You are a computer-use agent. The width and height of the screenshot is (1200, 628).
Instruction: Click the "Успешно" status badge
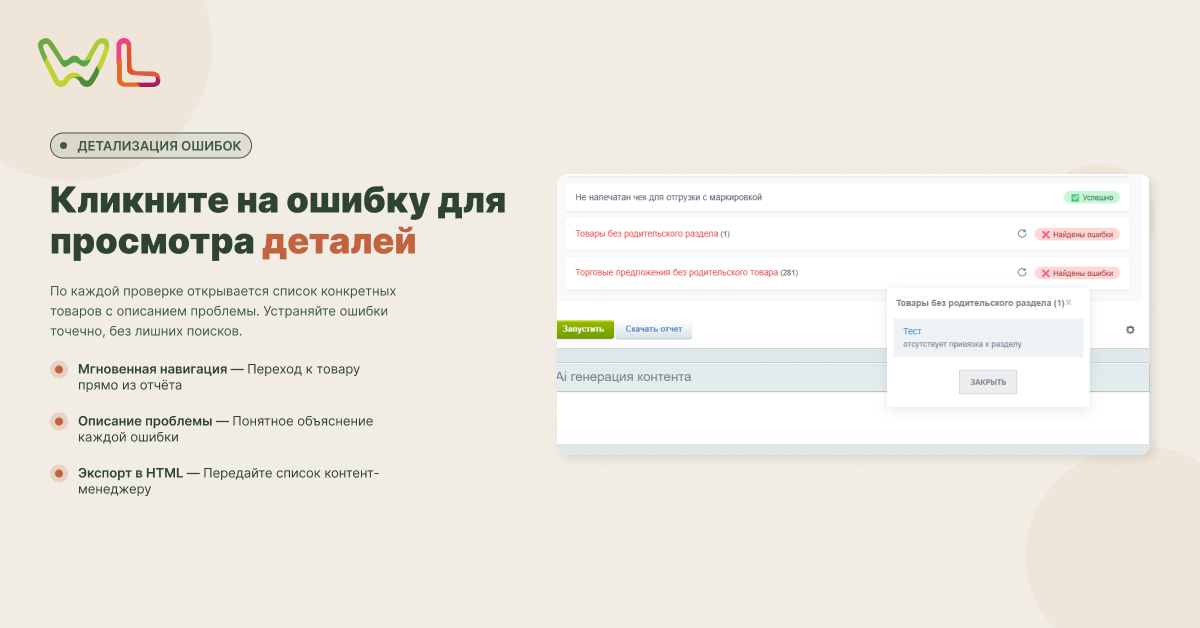click(x=1091, y=198)
